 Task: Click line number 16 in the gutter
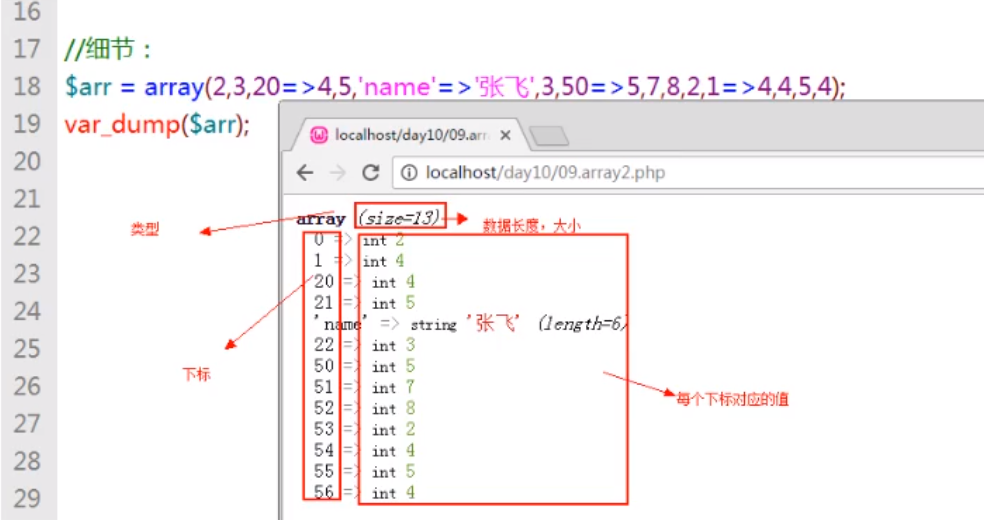(27, 11)
